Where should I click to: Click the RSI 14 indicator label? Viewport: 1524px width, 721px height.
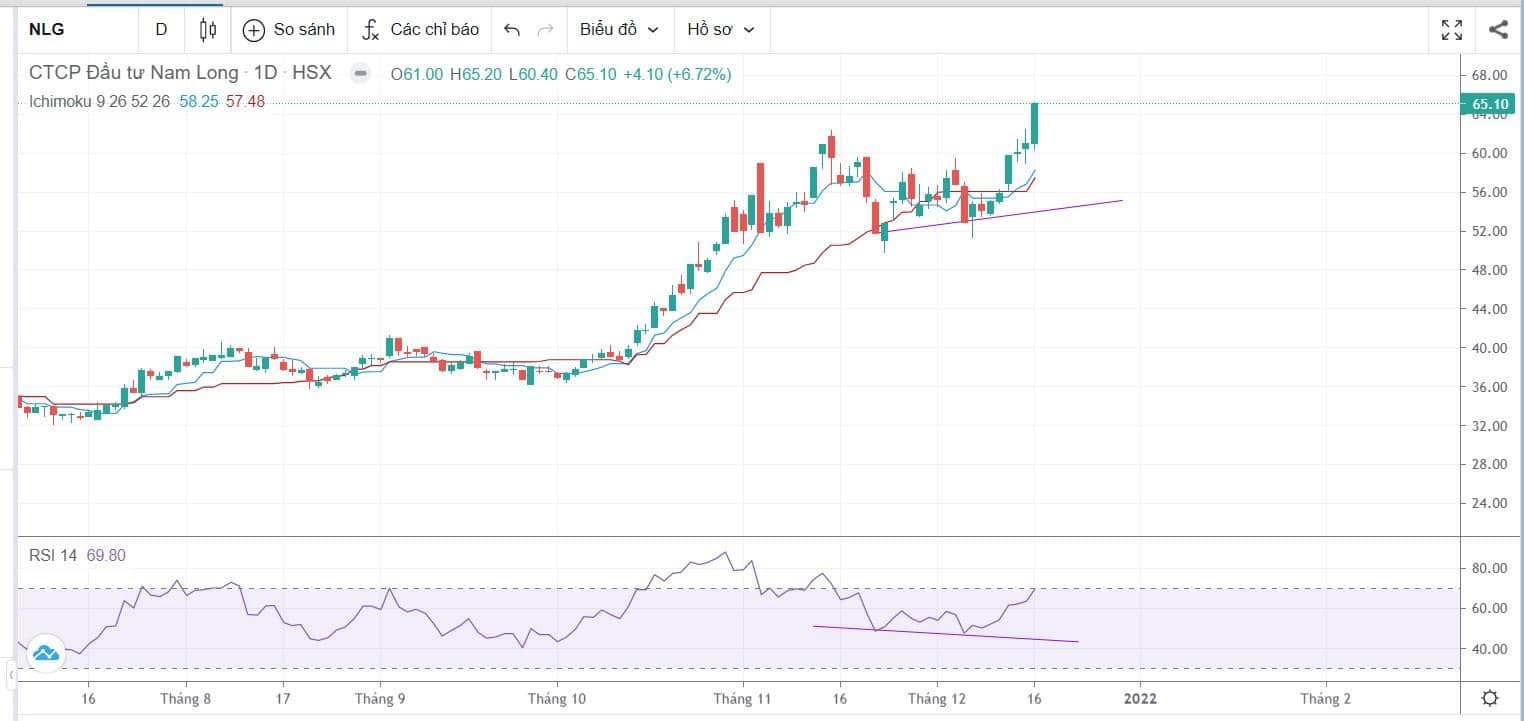click(x=53, y=555)
